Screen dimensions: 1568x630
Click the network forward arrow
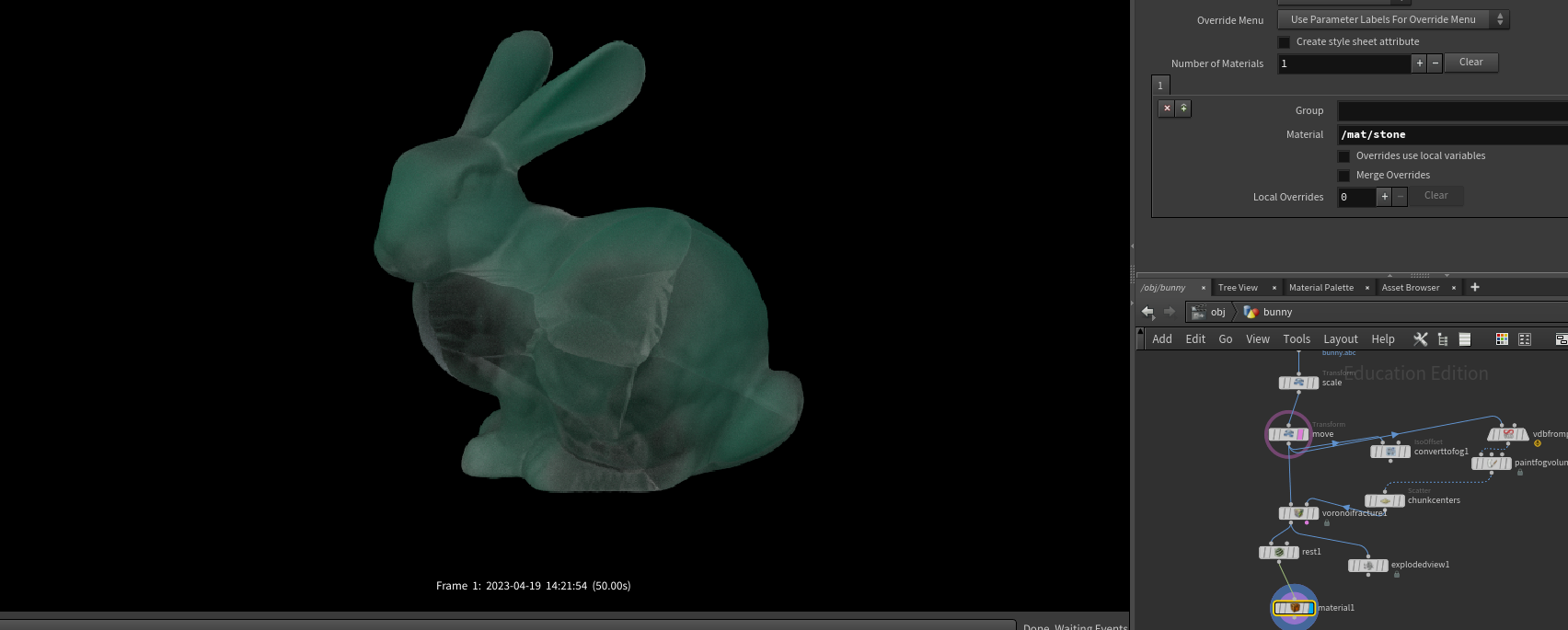pyautogui.click(x=1170, y=312)
